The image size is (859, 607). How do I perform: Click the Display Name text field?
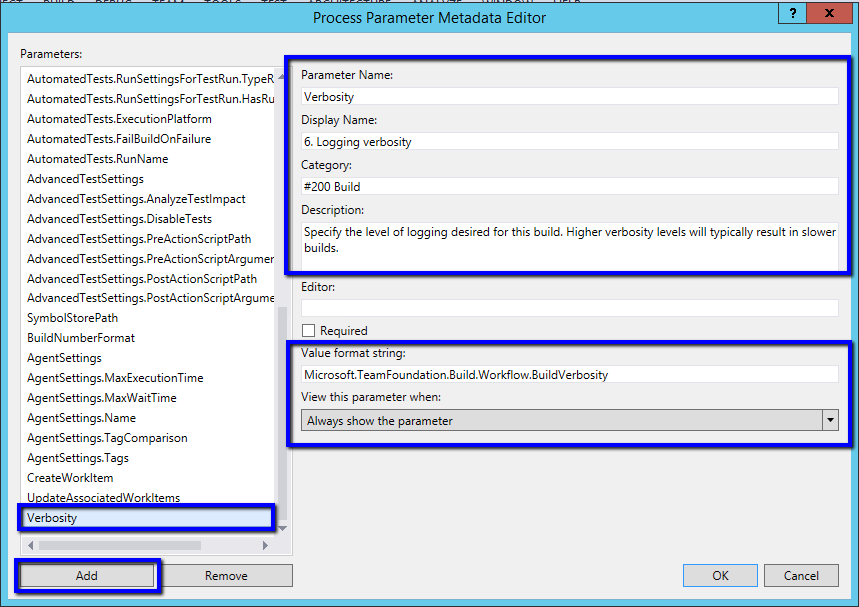click(570, 140)
